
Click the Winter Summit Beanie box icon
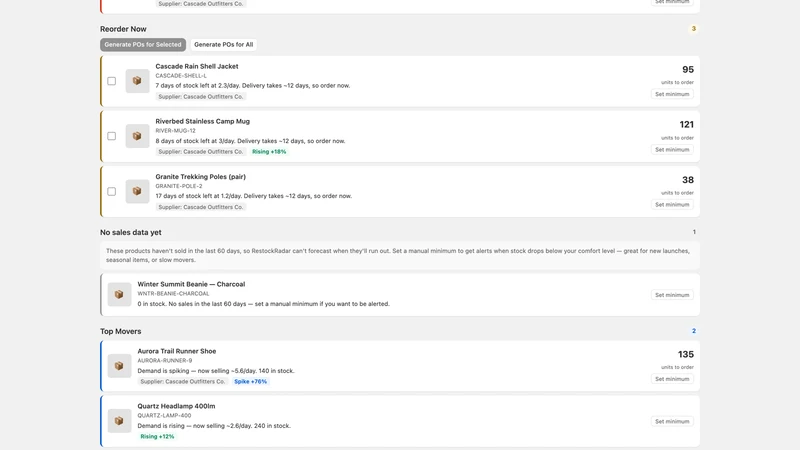pos(119,294)
